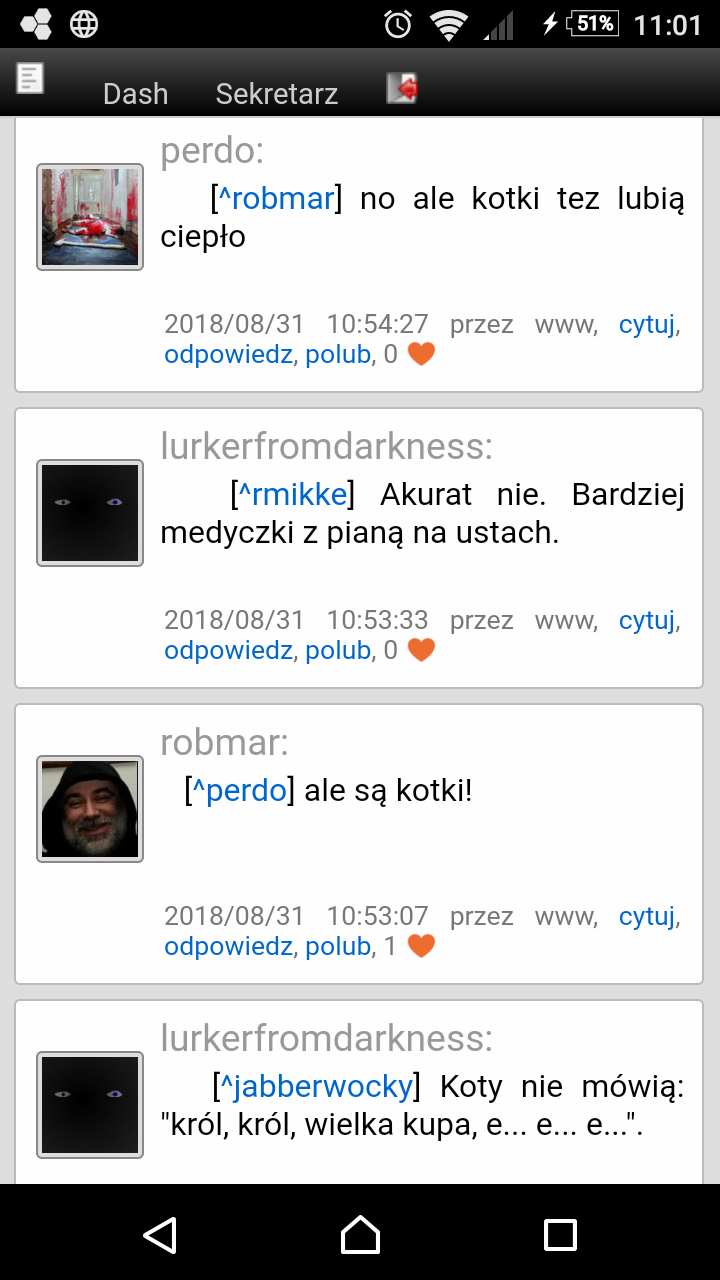Viewport: 720px width, 1280px height.
Task: Open the Sekretarz tab
Action: click(277, 94)
